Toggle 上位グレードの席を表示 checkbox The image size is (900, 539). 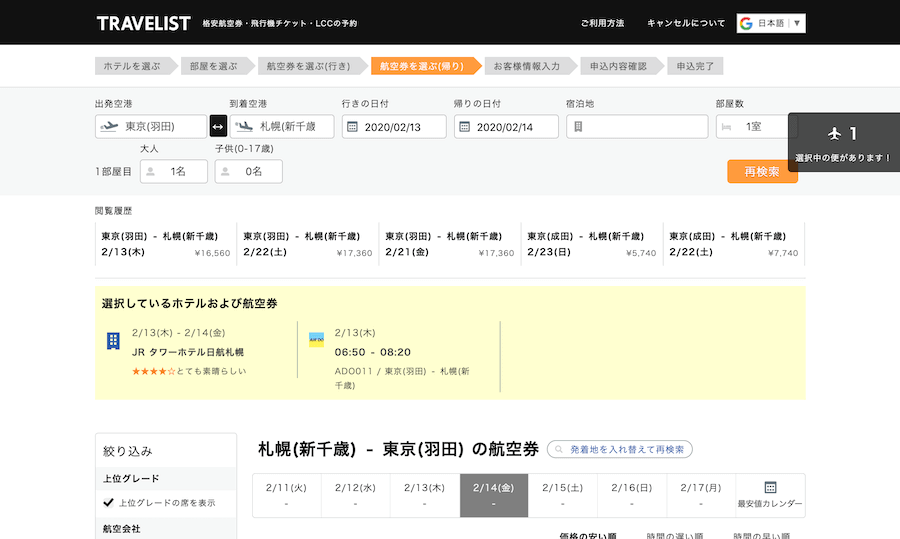[x=108, y=503]
